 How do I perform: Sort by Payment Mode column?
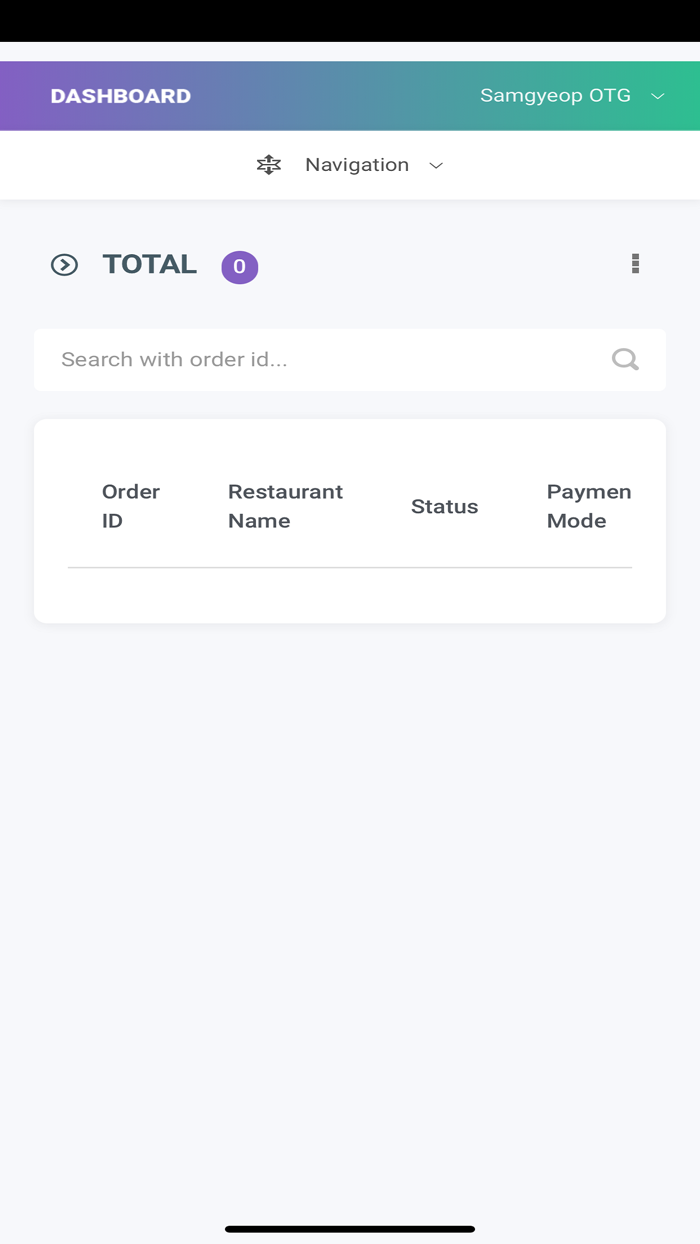pyautogui.click(x=588, y=506)
